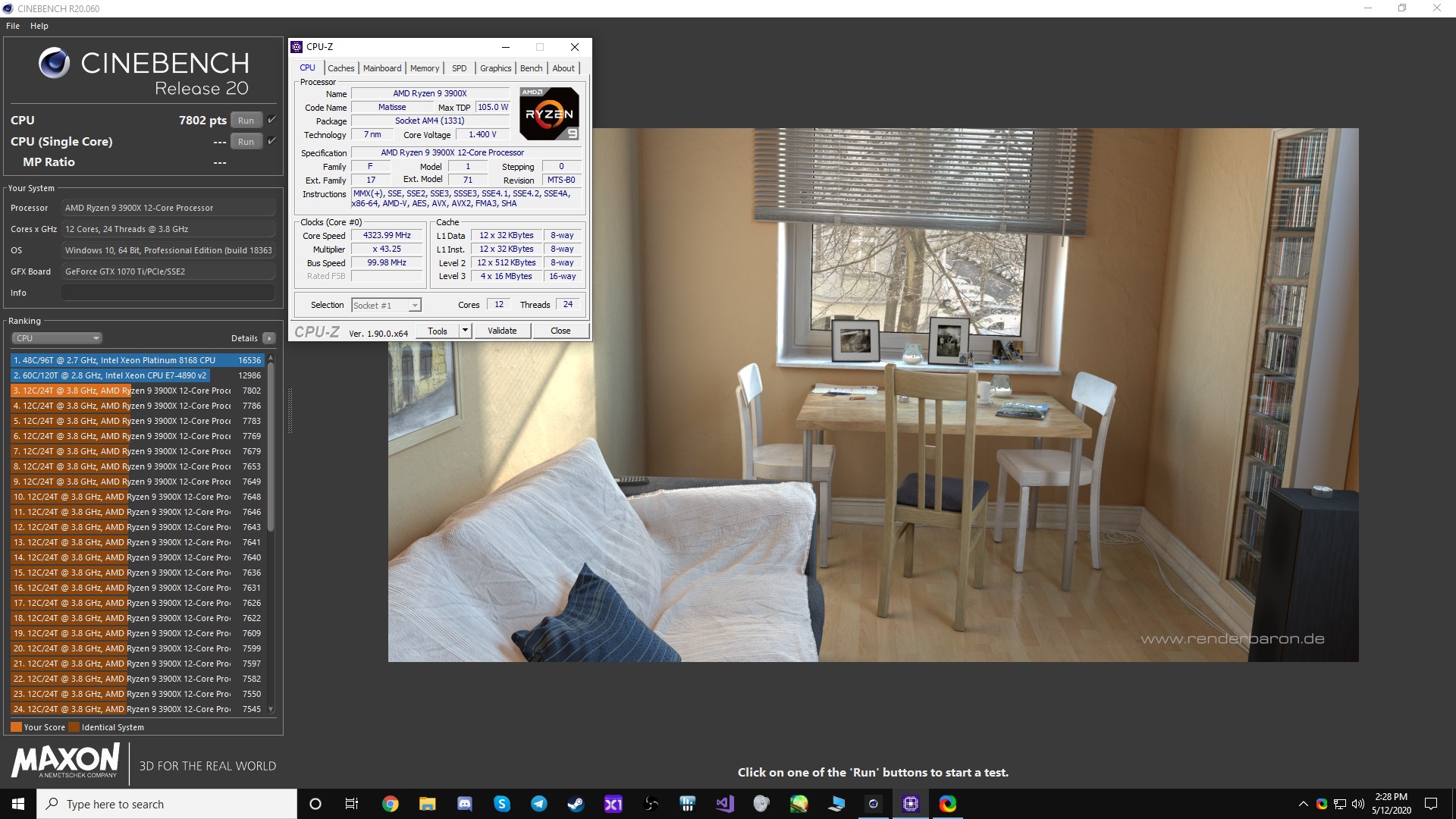Open Visual Studio from the taskbar
1456x819 pixels.
tap(725, 804)
